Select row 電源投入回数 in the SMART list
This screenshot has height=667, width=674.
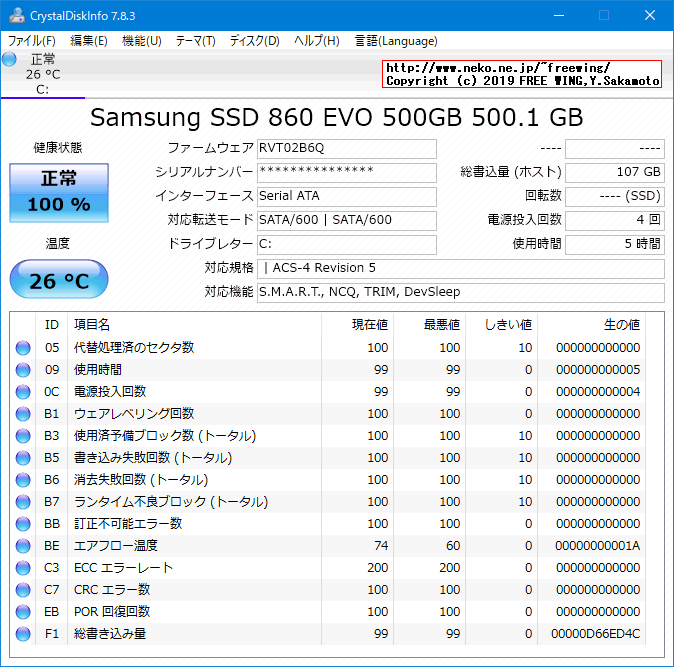(x=328, y=392)
